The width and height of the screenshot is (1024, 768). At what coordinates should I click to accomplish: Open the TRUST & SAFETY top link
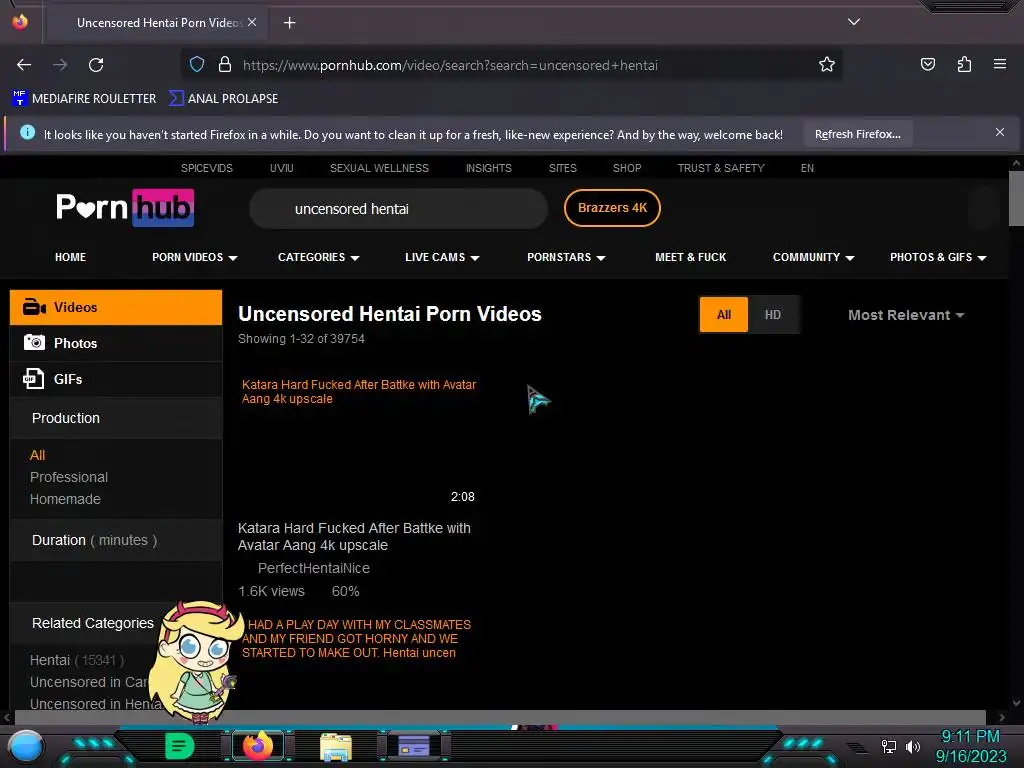point(721,168)
